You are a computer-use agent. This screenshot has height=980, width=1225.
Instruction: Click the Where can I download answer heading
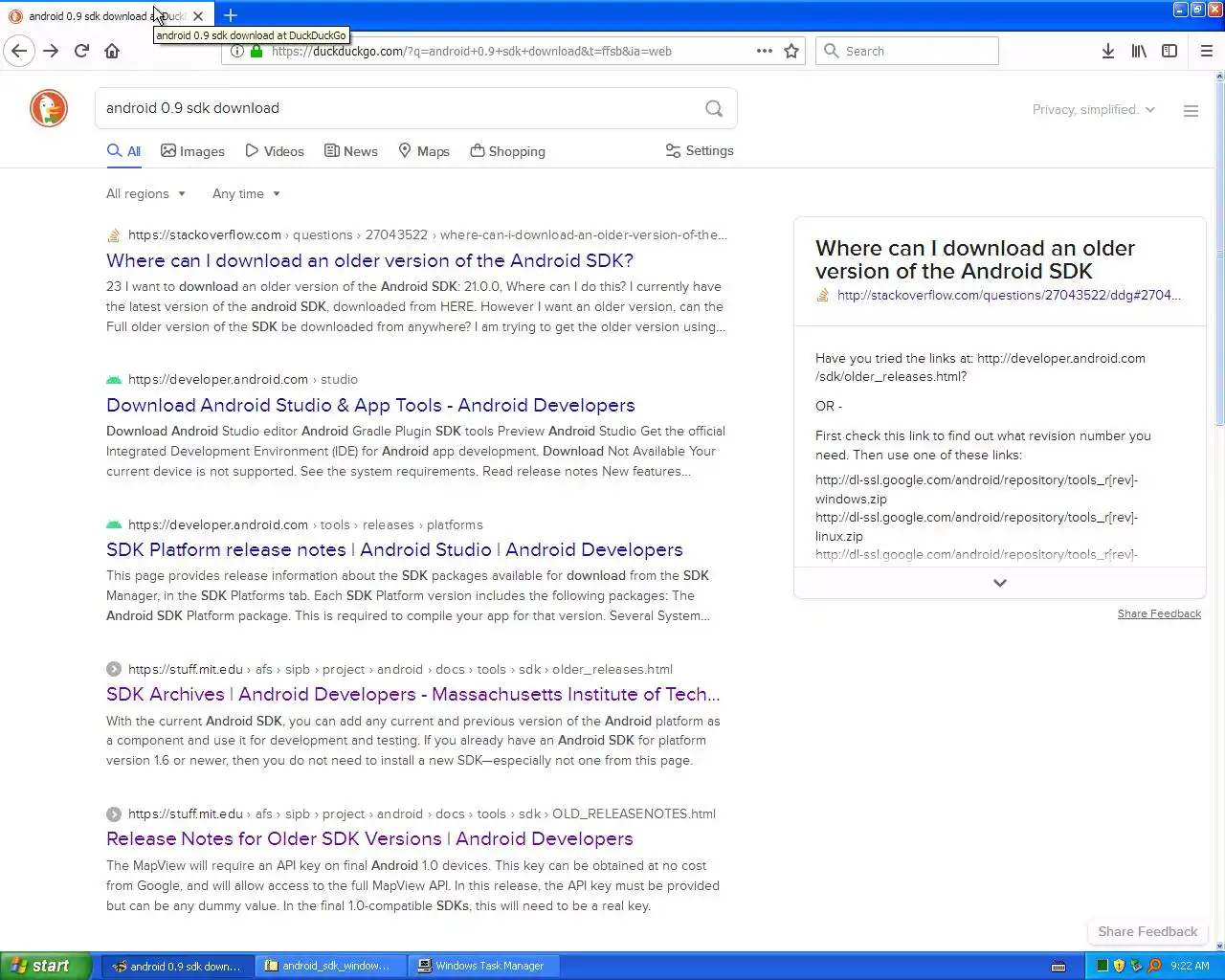(975, 259)
